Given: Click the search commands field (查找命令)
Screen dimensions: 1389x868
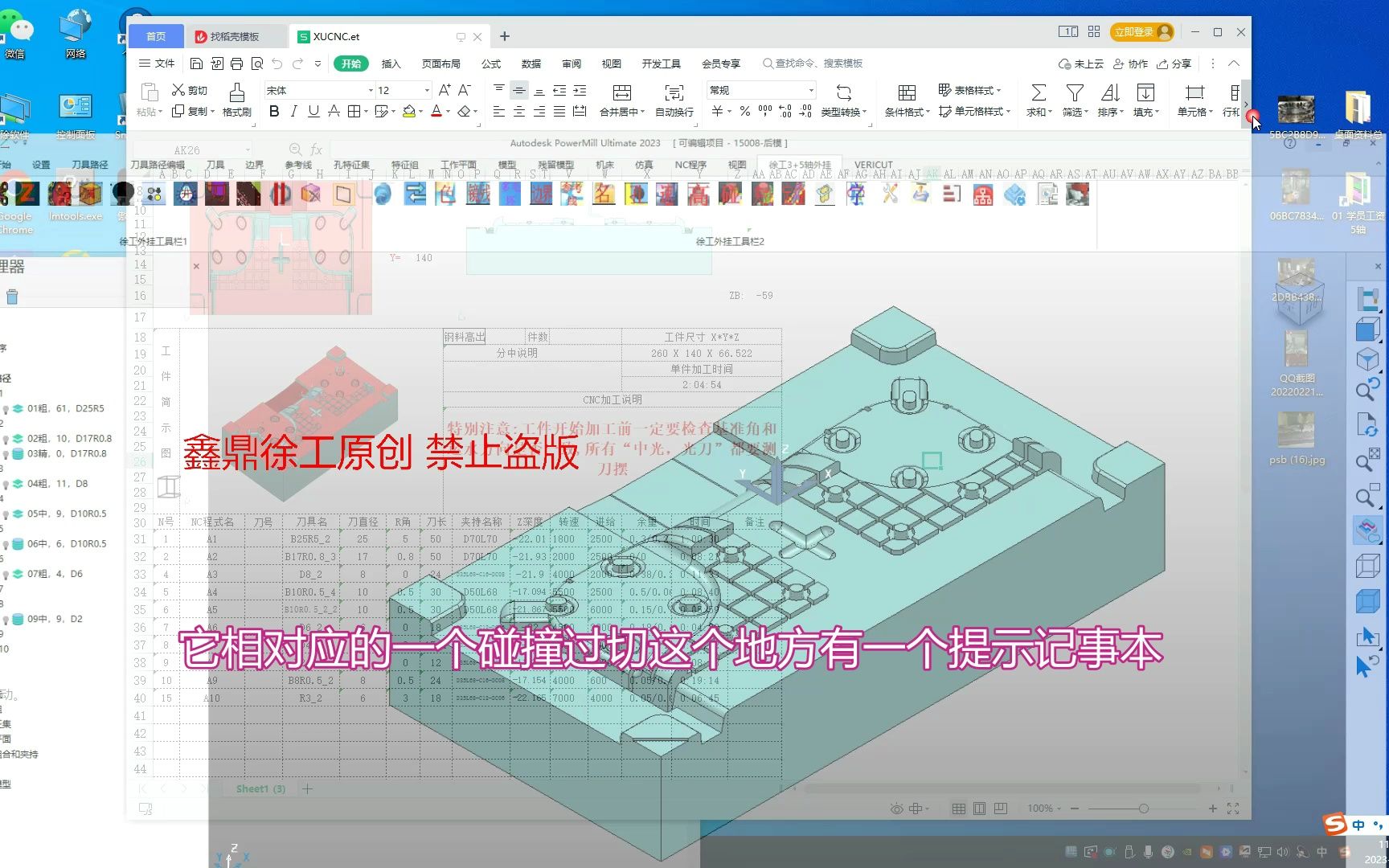Looking at the screenshot, I should pos(813,63).
